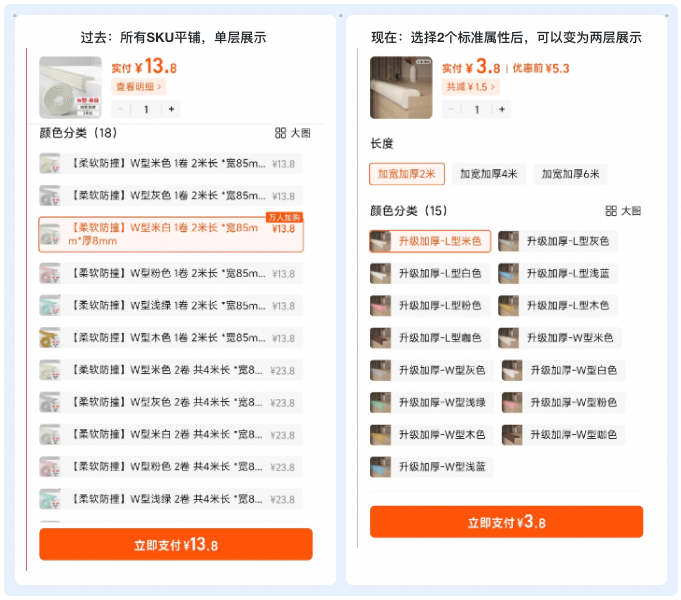Switch to 大图 view under 颜色分类 (15)
This screenshot has height=600, width=681.
pyautogui.click(x=623, y=211)
